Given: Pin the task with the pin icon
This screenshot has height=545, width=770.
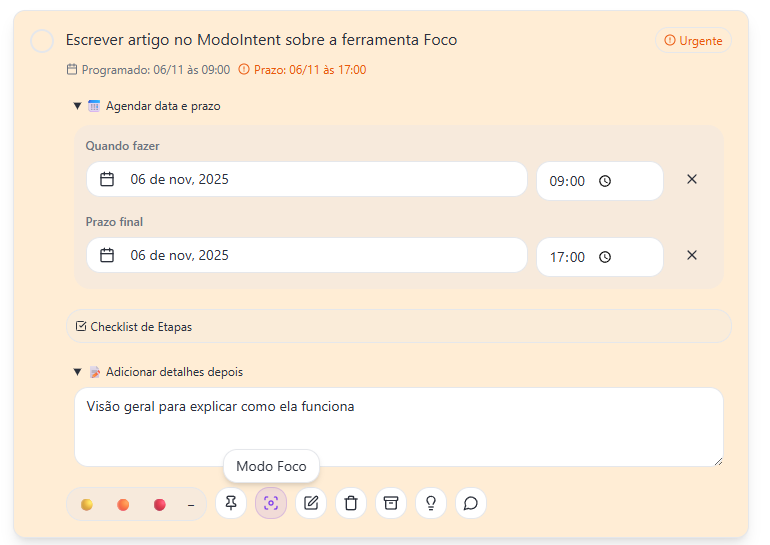Looking at the screenshot, I should click(231, 503).
